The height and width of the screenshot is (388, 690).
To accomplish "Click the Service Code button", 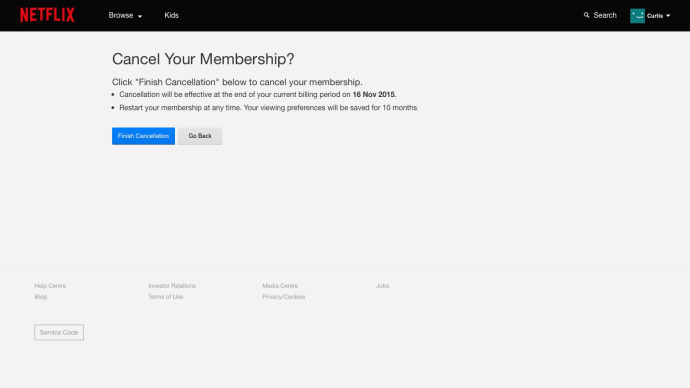I will 59,333.
